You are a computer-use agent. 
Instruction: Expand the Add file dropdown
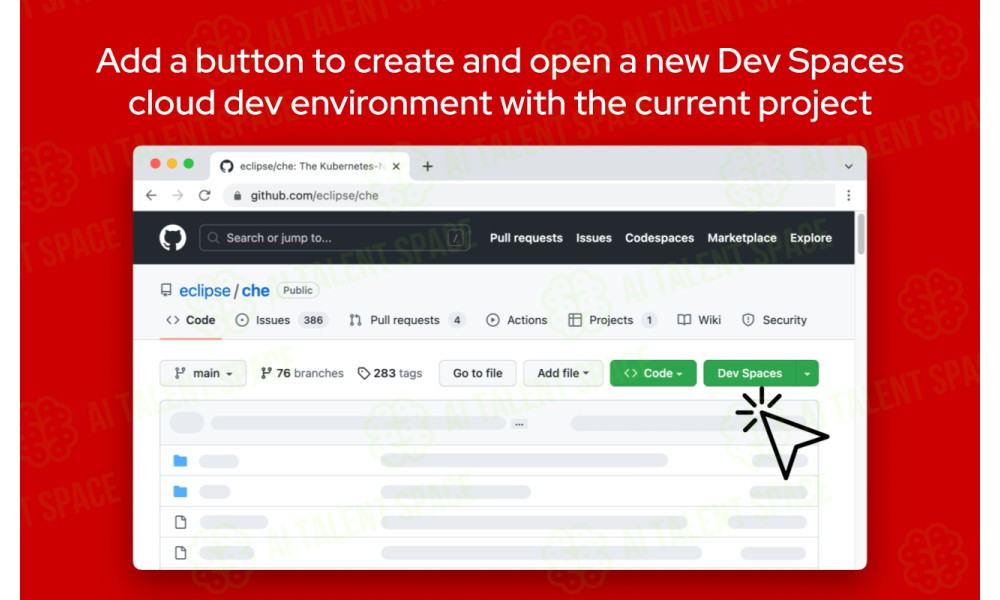point(562,373)
